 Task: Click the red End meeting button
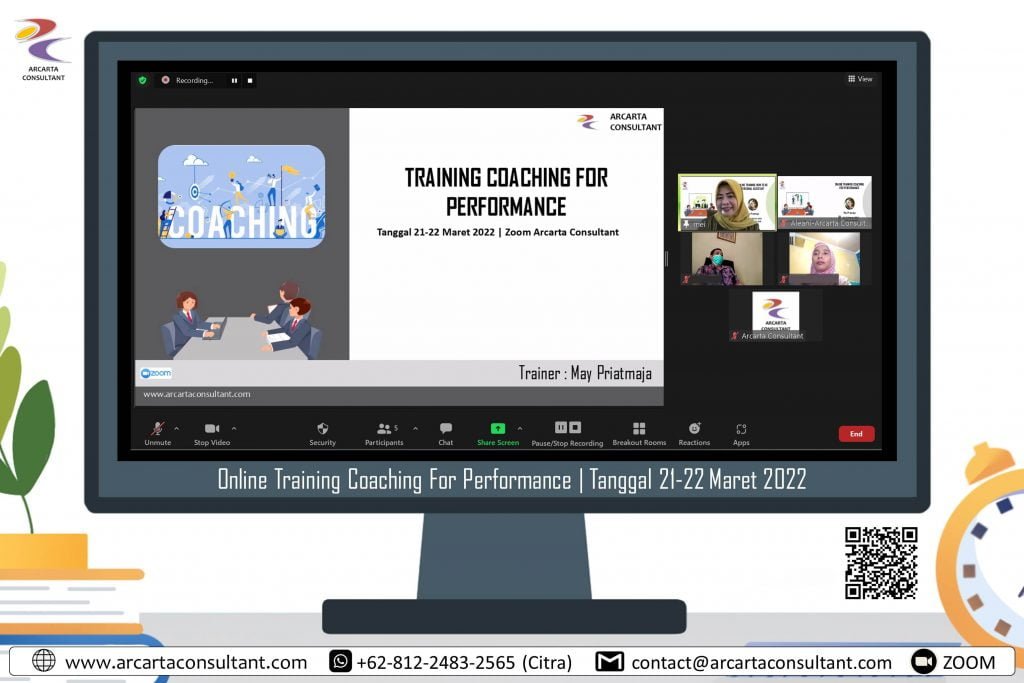(856, 434)
